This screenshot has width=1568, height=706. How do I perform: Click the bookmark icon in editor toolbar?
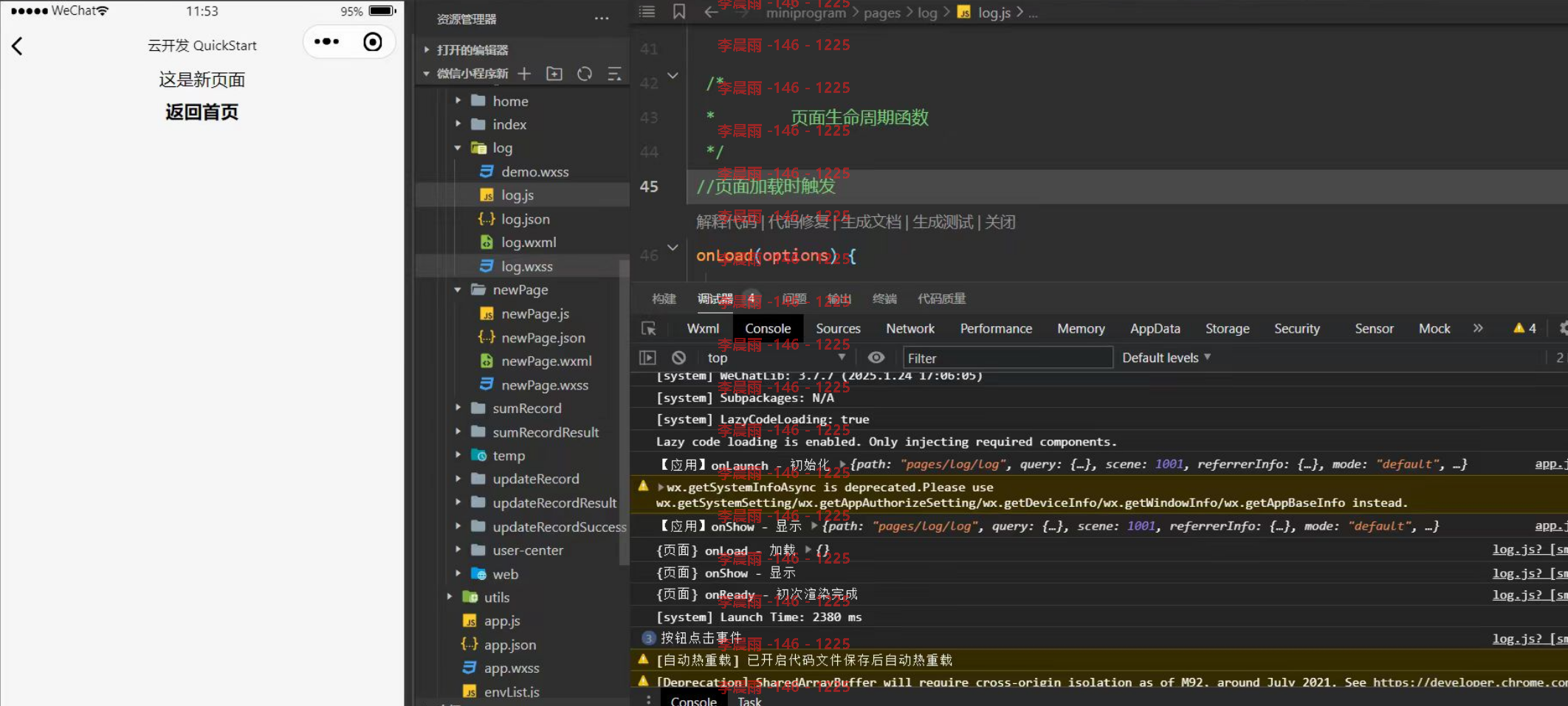coord(679,12)
